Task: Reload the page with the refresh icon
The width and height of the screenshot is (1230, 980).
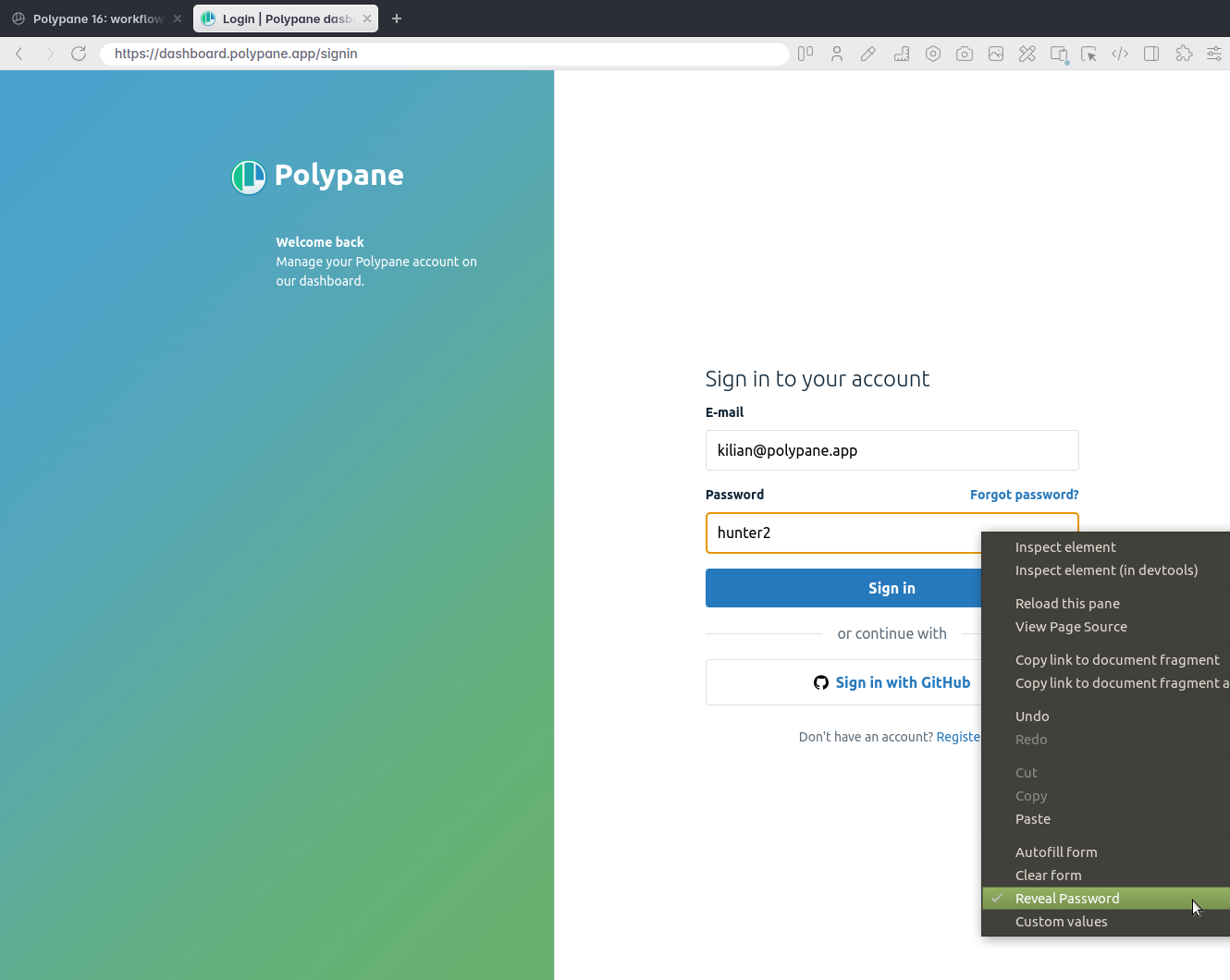Action: (x=79, y=54)
